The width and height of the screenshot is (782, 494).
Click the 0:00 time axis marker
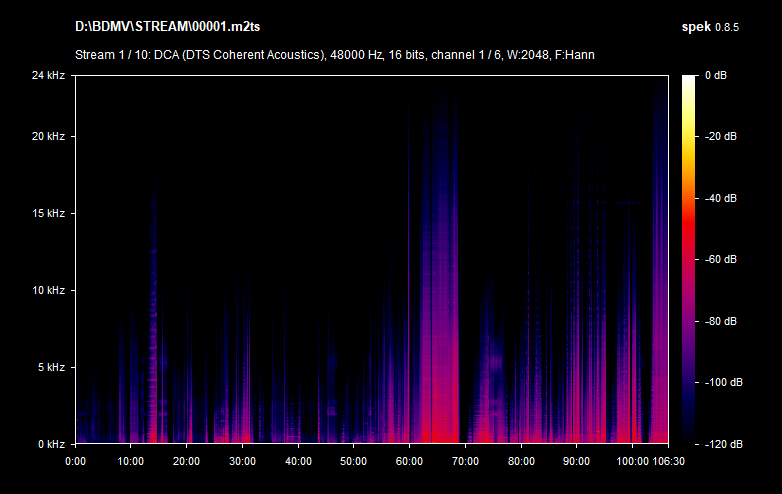[76, 462]
